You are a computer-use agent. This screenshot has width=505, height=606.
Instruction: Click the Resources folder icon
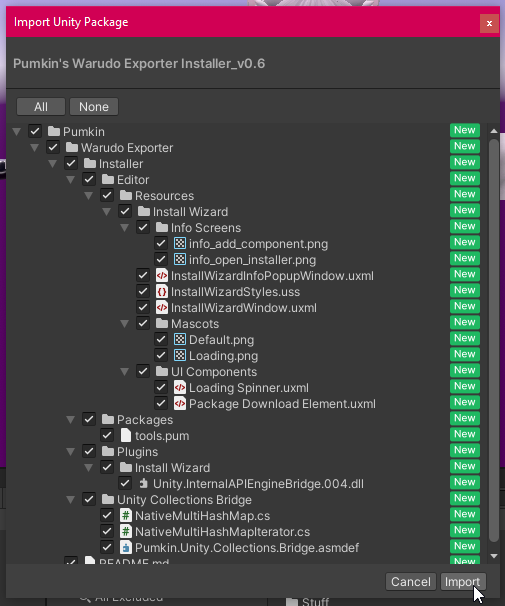pyautogui.click(x=126, y=196)
